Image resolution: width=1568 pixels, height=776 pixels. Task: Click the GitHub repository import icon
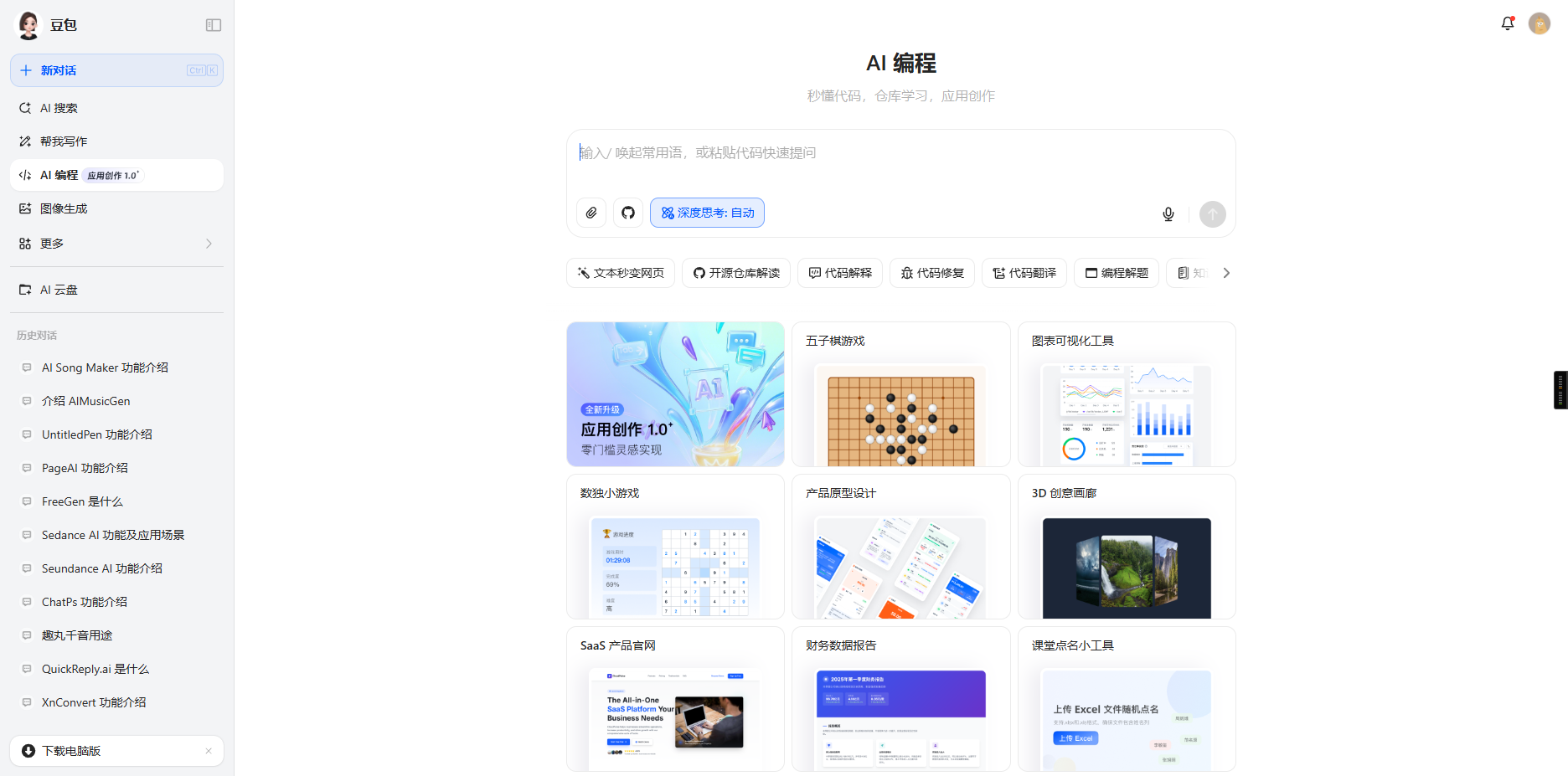coord(628,213)
